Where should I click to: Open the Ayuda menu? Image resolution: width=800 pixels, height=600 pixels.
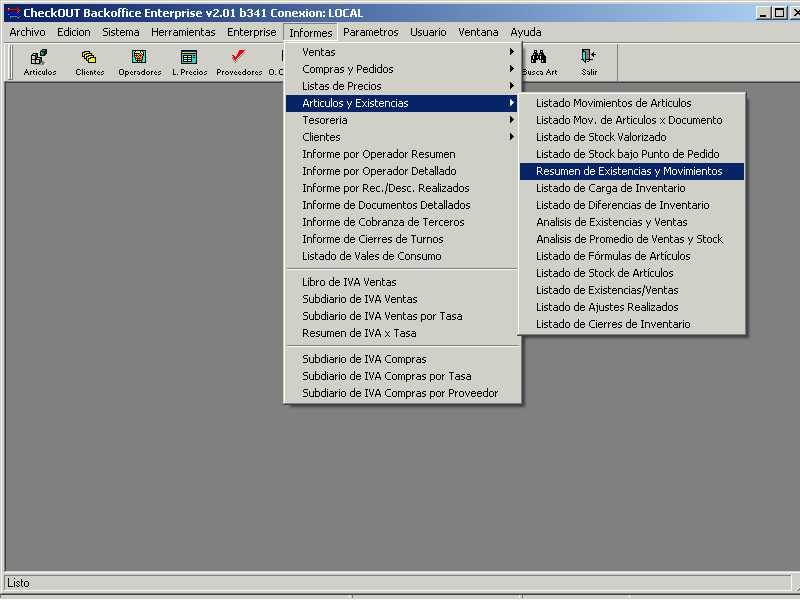pos(526,32)
